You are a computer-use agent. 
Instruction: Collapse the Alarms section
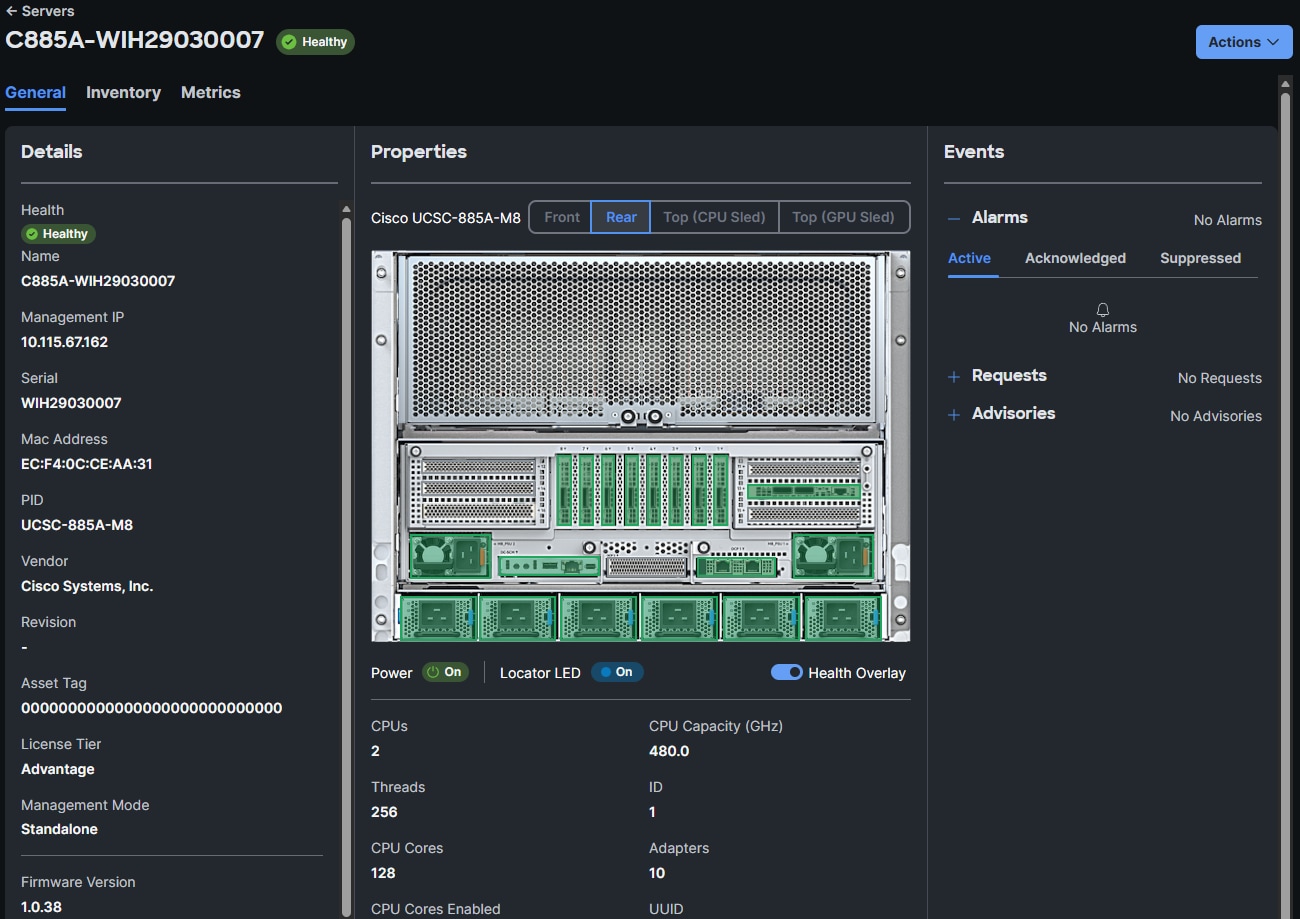(x=952, y=217)
